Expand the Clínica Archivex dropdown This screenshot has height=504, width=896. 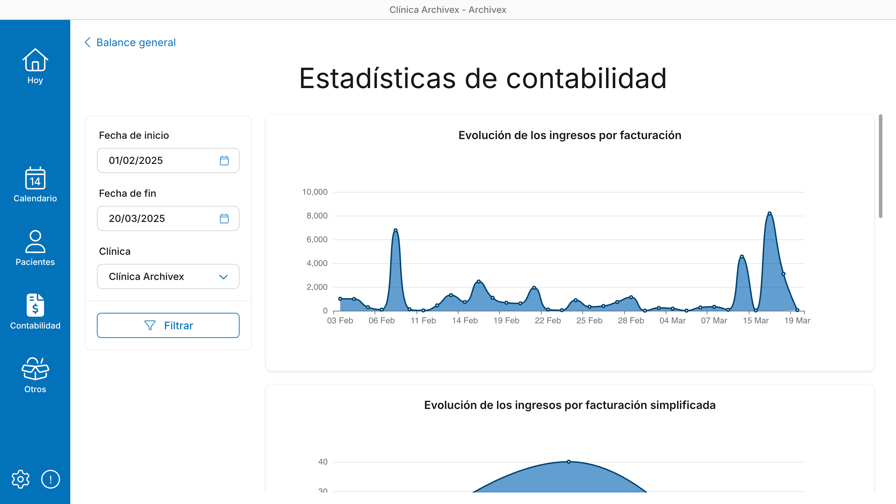click(x=168, y=277)
